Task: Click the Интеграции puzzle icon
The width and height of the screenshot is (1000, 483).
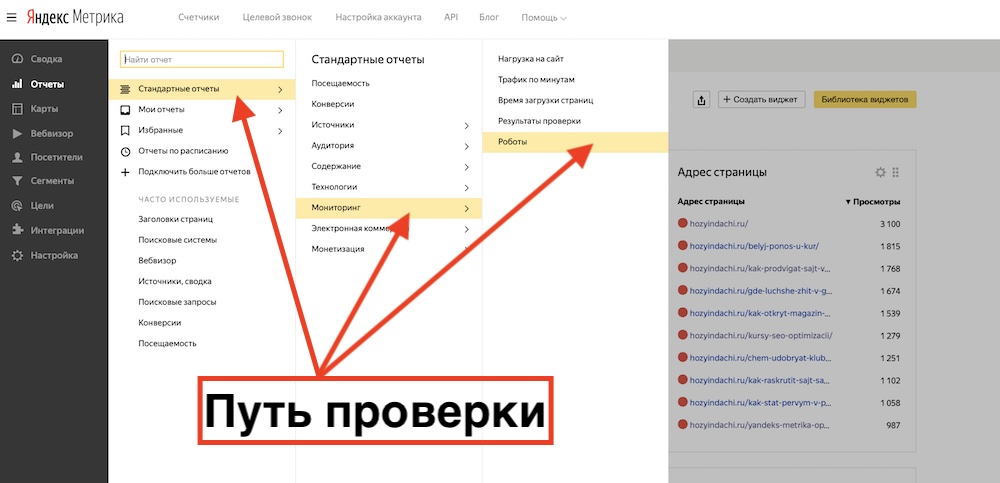Action: 18,230
